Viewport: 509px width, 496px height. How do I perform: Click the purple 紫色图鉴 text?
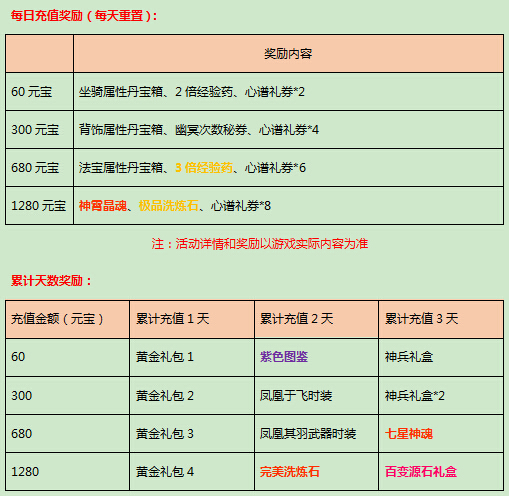click(x=284, y=357)
